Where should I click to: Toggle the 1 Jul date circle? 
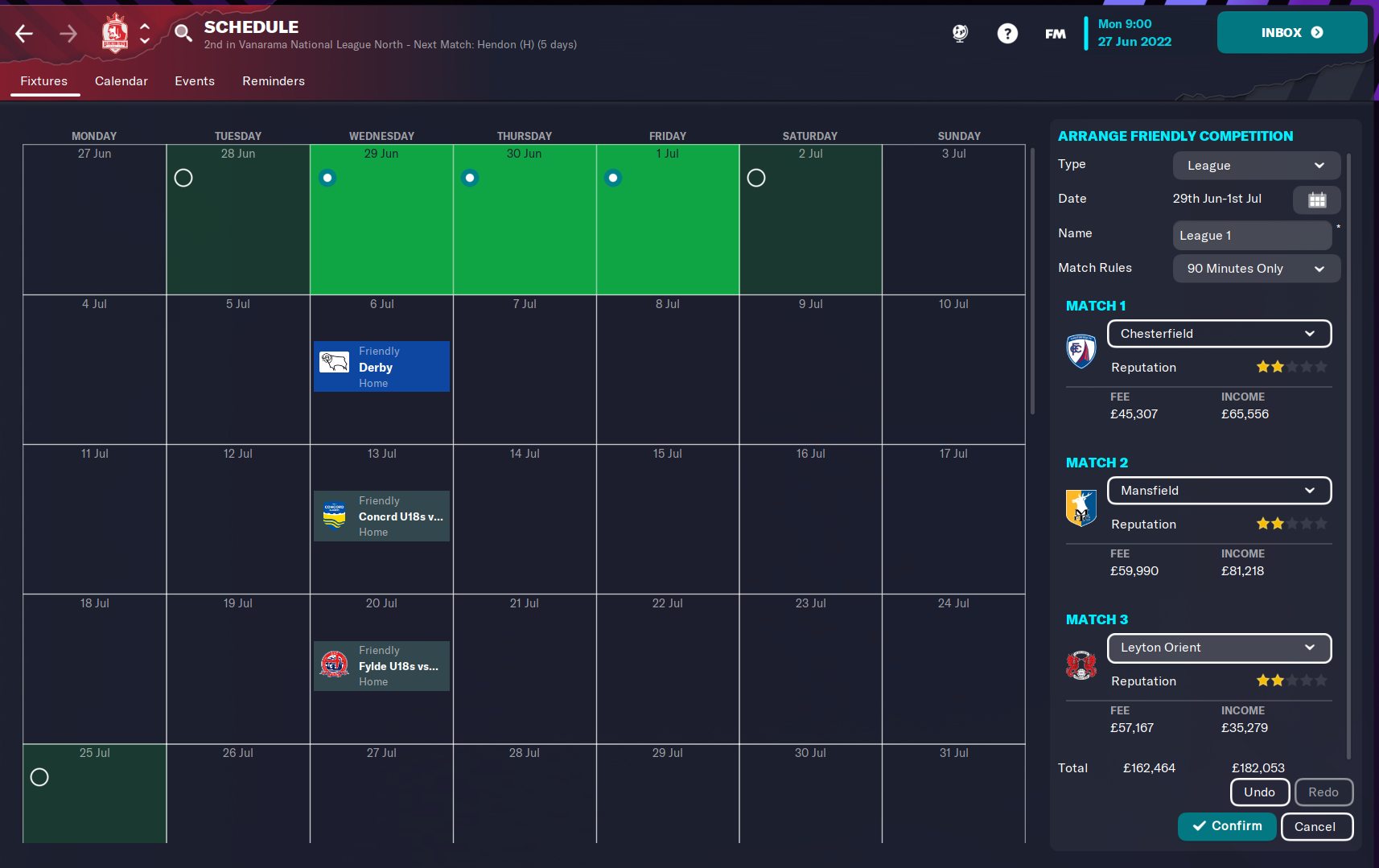point(613,178)
